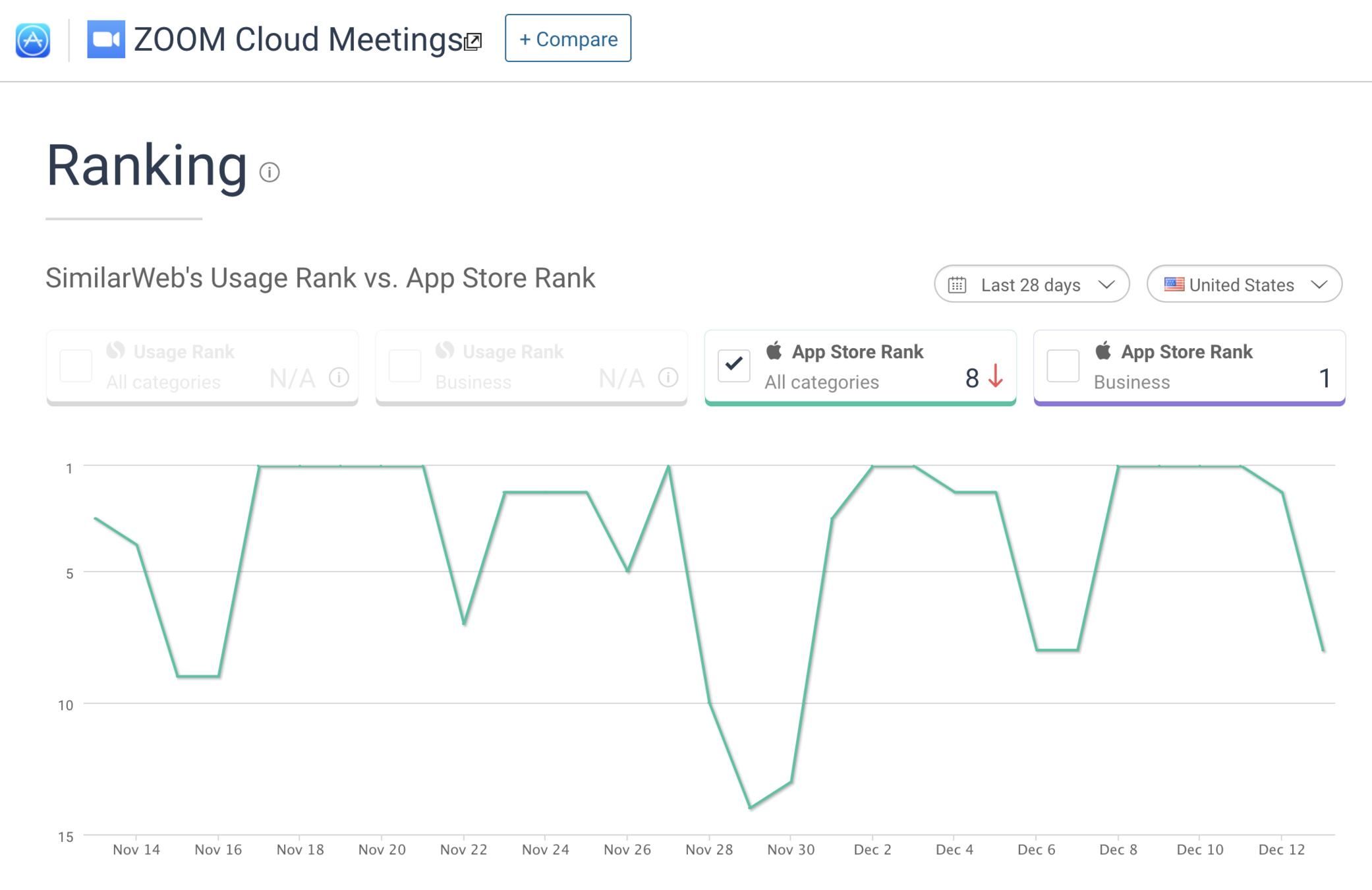Viewport: 1372px width, 890px height.
Task: Enable App Store Rank Business checkbox
Action: [1062, 365]
